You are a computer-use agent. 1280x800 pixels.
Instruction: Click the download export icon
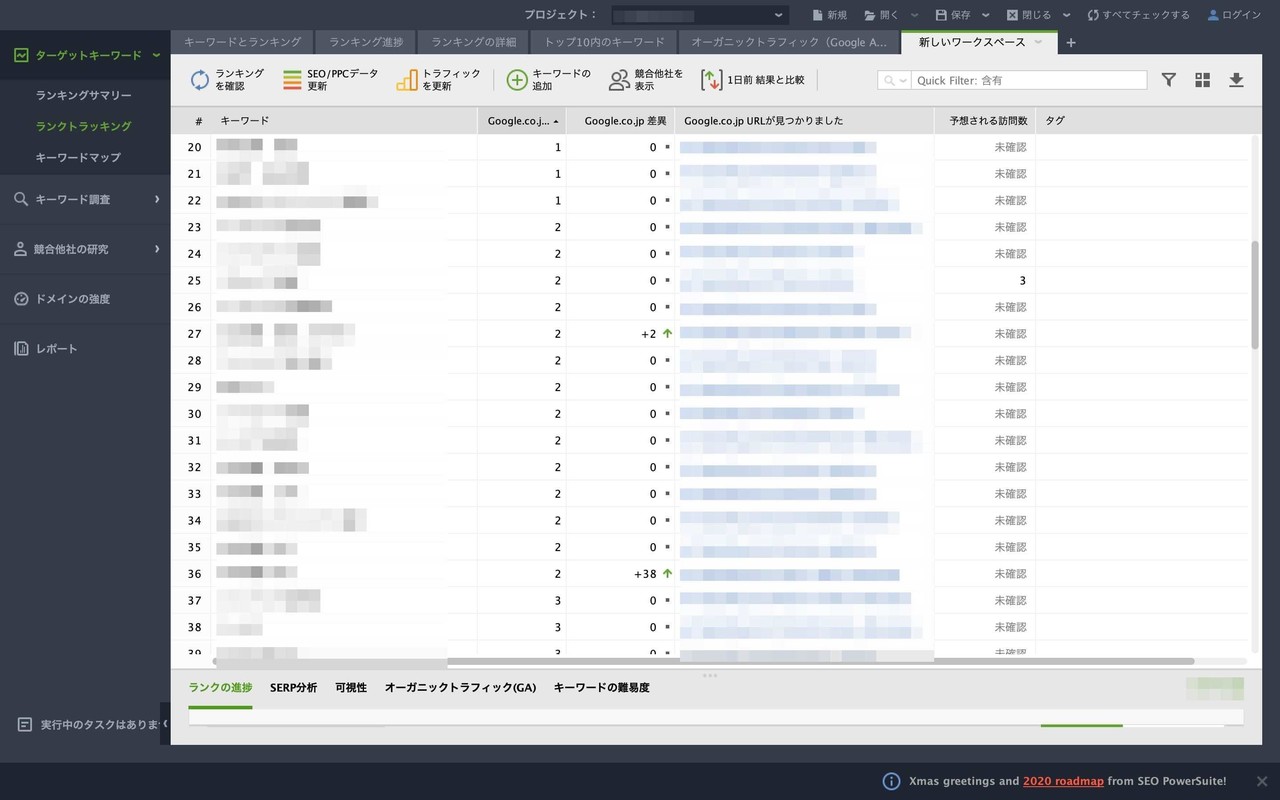click(1236, 80)
